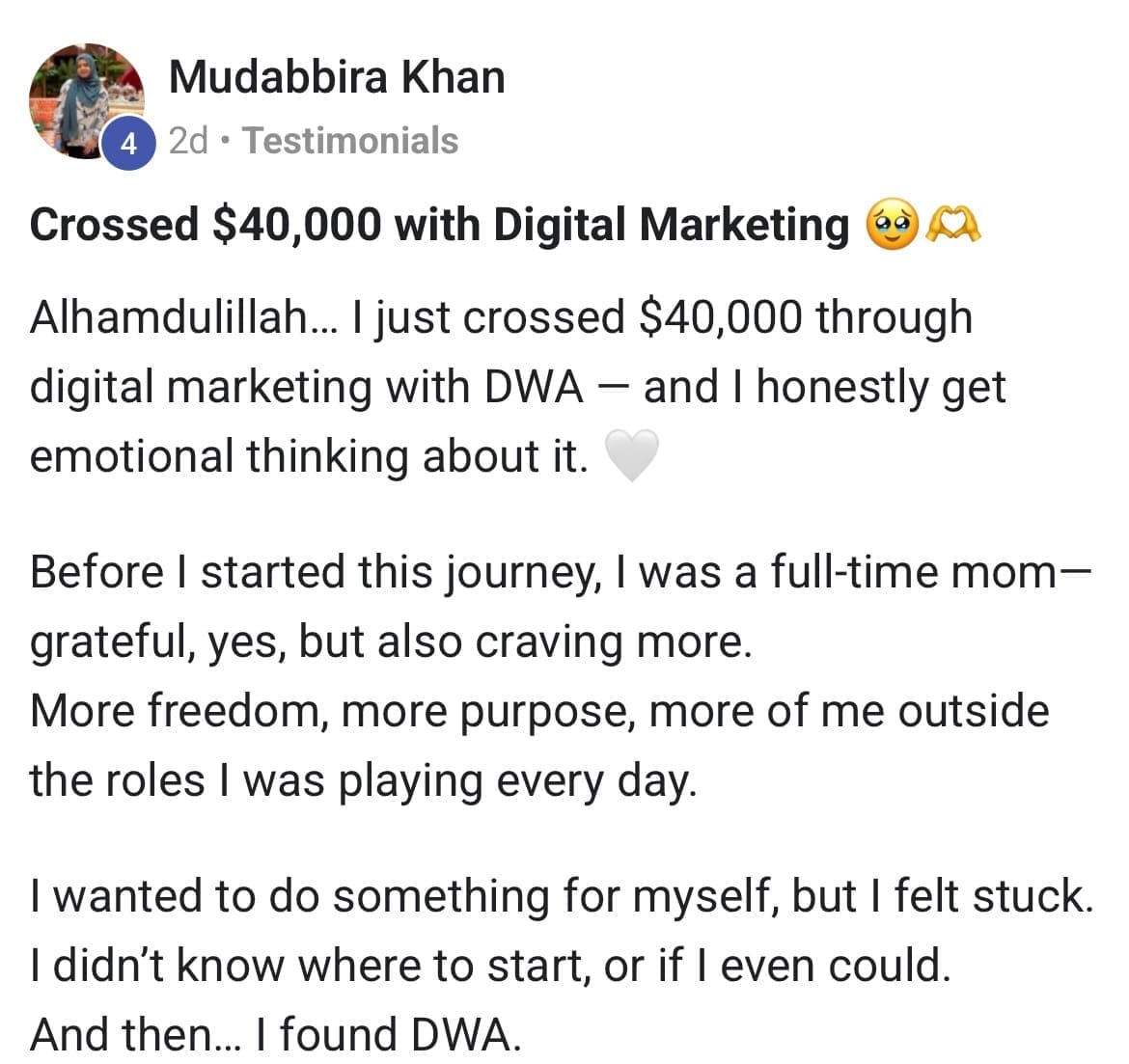Click $40,000 in the body paragraph
The width and height of the screenshot is (1129, 1064).
[719, 317]
